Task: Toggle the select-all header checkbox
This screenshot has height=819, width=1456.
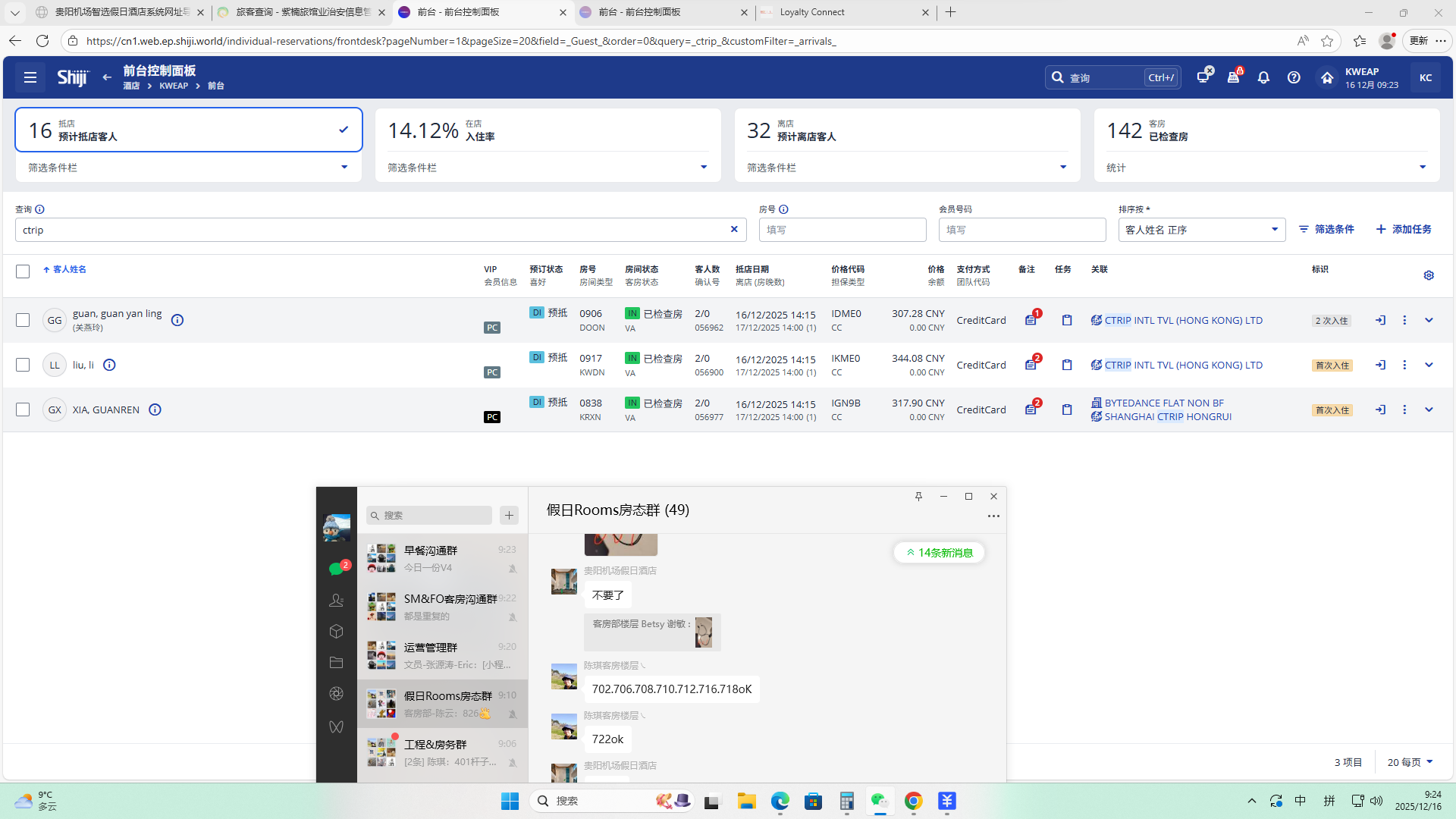Action: [x=23, y=271]
